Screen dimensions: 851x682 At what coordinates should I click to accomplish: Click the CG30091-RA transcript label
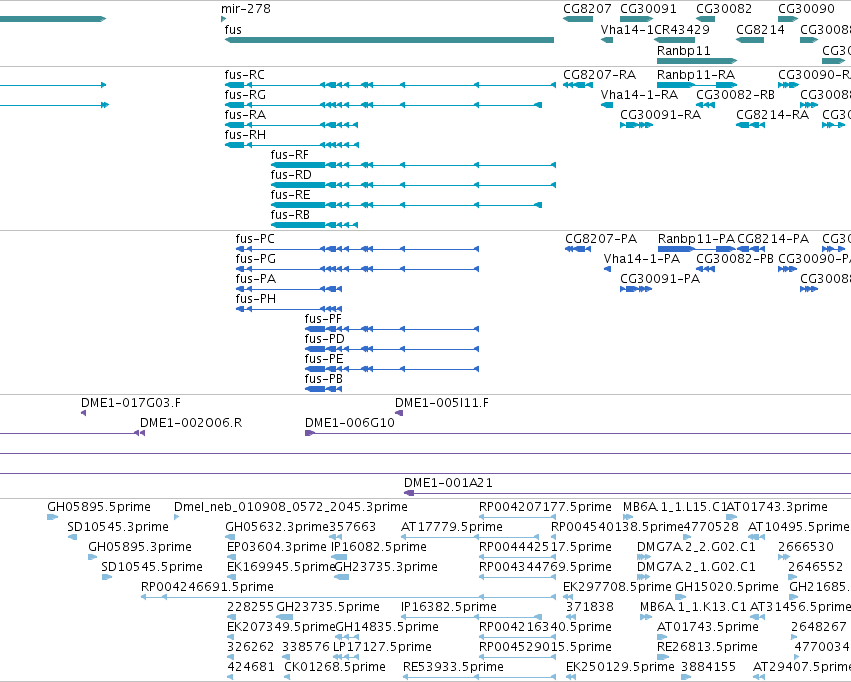[661, 114]
